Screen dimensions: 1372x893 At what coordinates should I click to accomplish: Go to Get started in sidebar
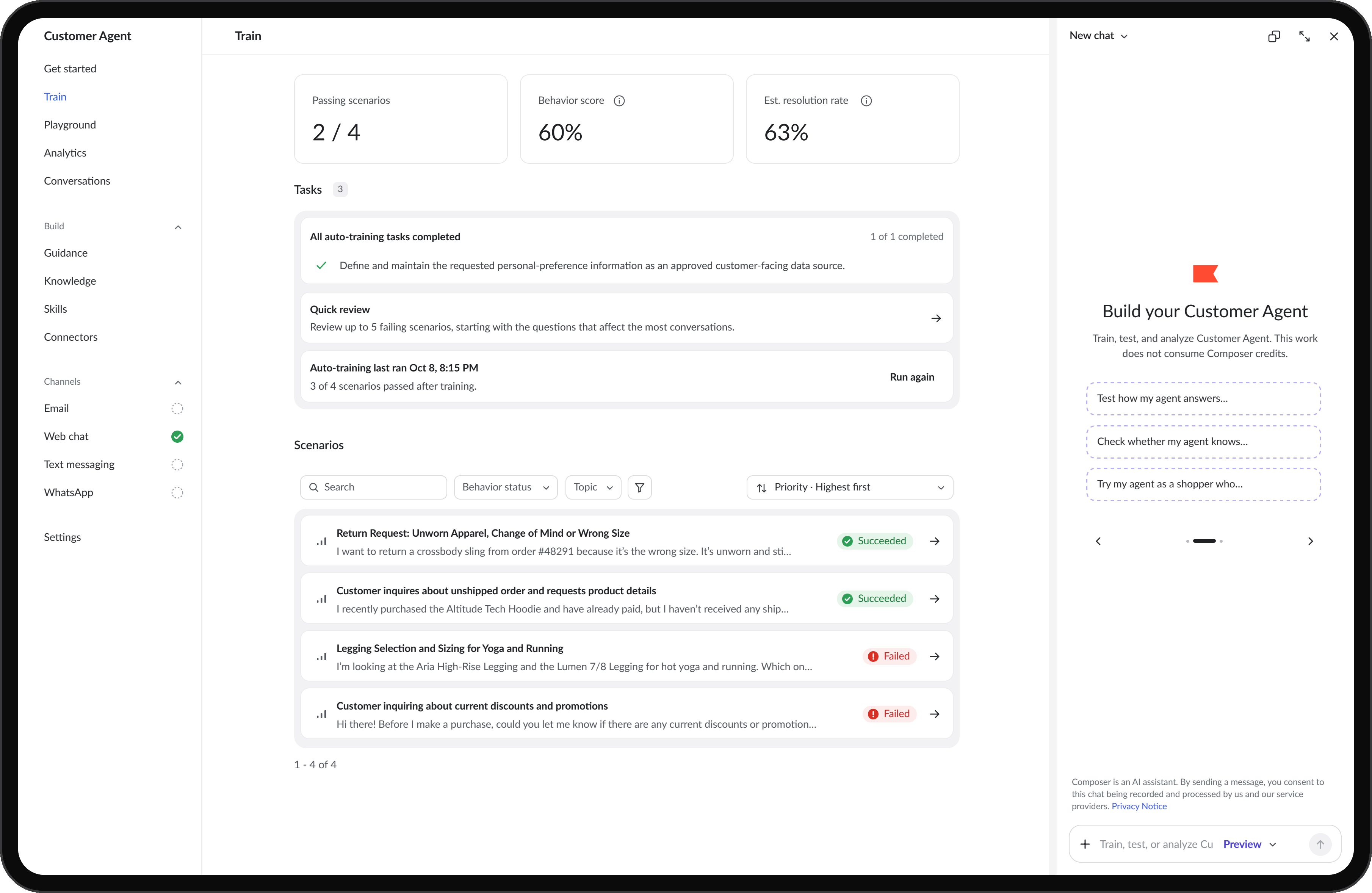(x=70, y=69)
